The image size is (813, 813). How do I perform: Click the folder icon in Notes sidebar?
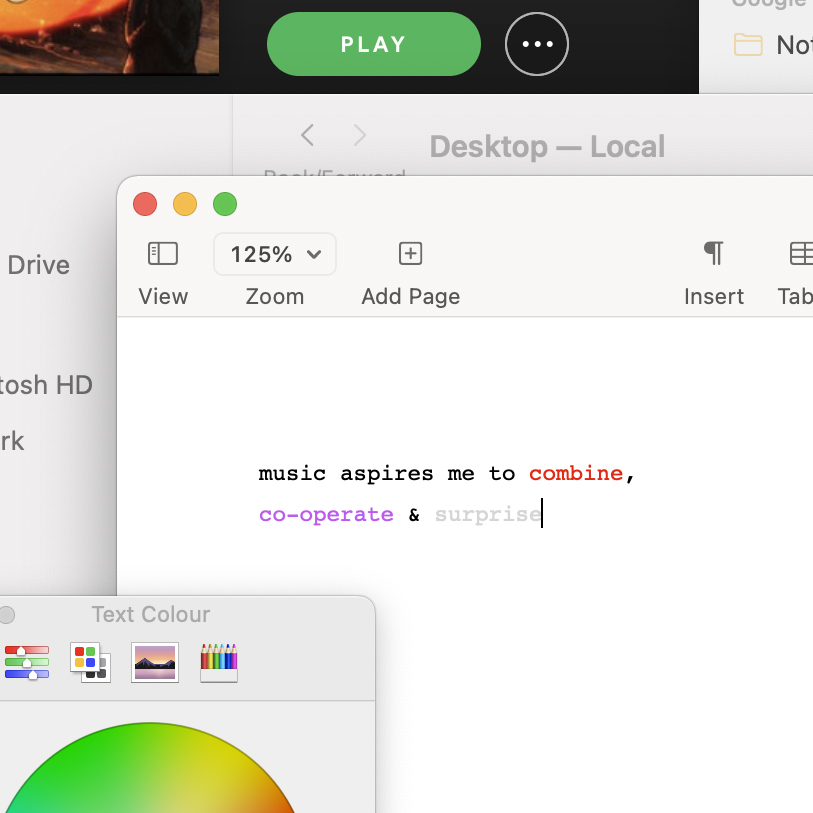click(x=747, y=44)
